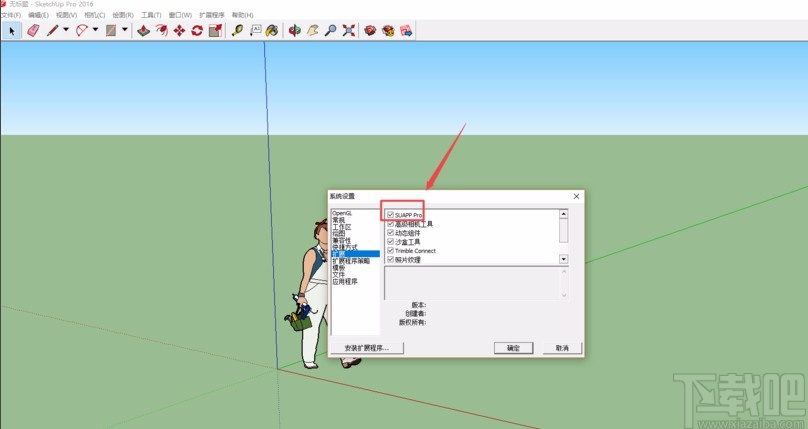Open the 文件(F) menu
The width and height of the screenshot is (808, 429).
(11, 15)
